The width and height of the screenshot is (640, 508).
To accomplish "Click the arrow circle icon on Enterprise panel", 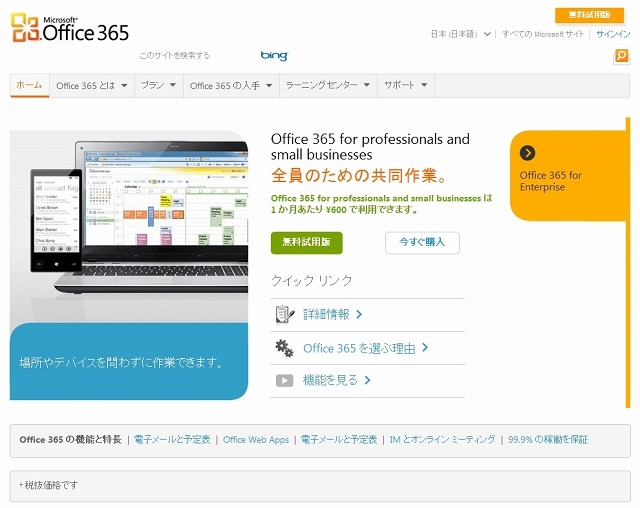I will (527, 153).
